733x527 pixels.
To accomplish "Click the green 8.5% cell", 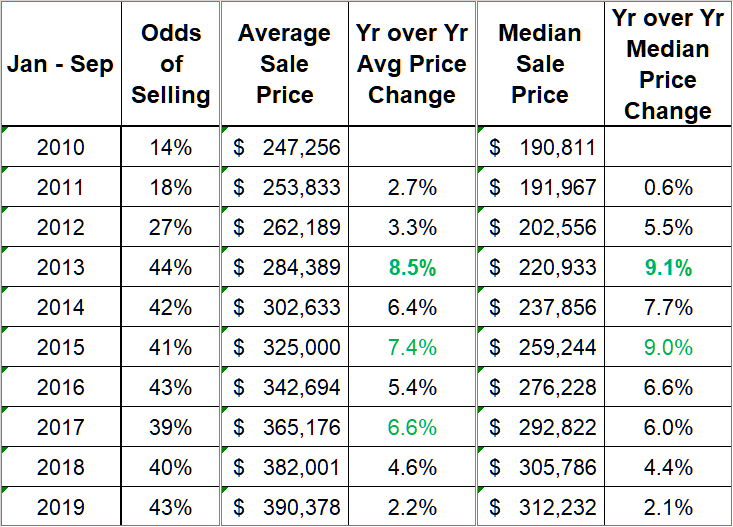I will 411,268.
